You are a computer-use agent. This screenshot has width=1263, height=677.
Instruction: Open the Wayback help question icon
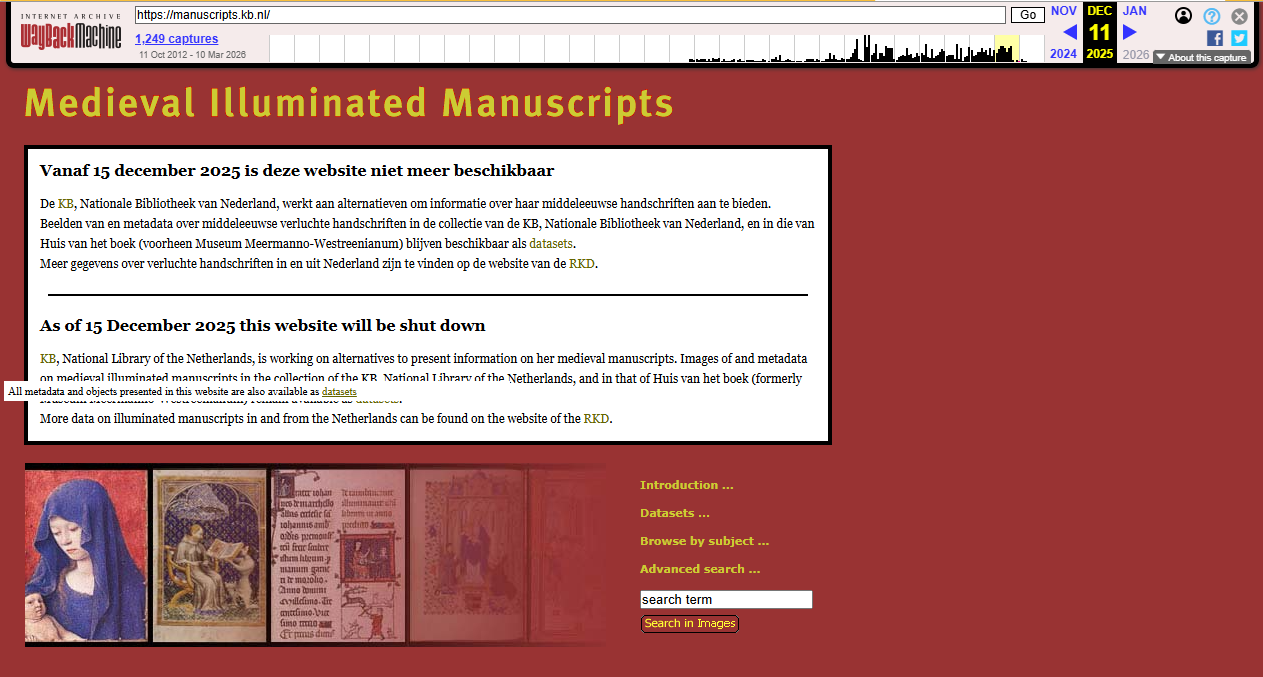[x=1212, y=16]
